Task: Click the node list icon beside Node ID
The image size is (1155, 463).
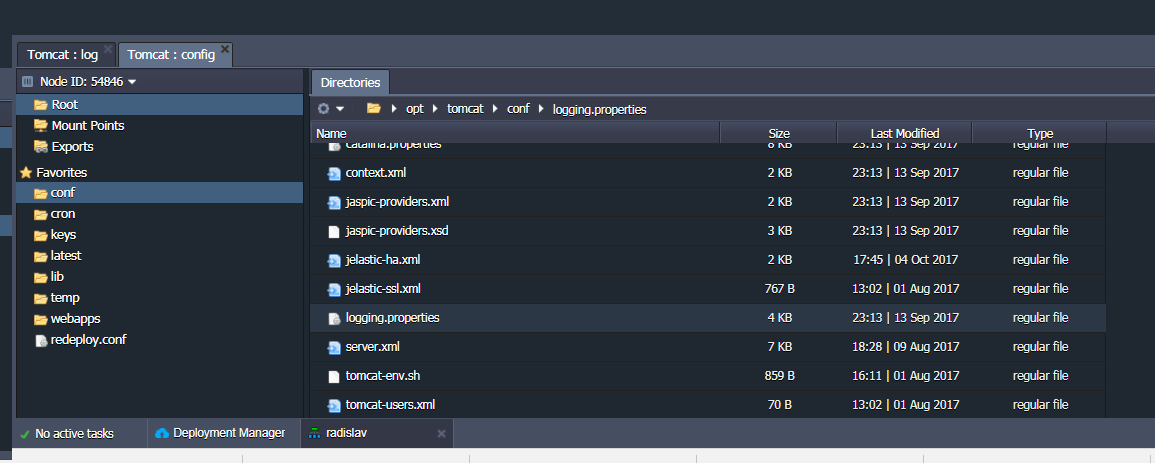Action: coord(27,81)
